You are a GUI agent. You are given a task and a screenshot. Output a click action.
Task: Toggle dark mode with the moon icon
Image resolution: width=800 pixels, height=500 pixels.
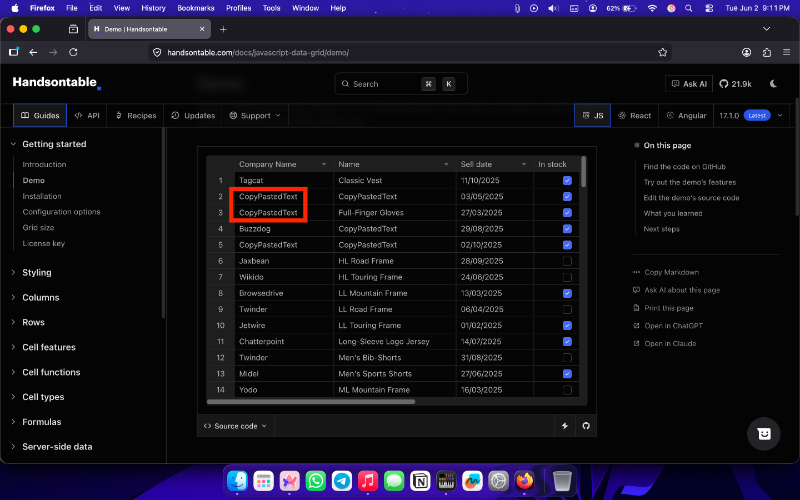tap(773, 84)
